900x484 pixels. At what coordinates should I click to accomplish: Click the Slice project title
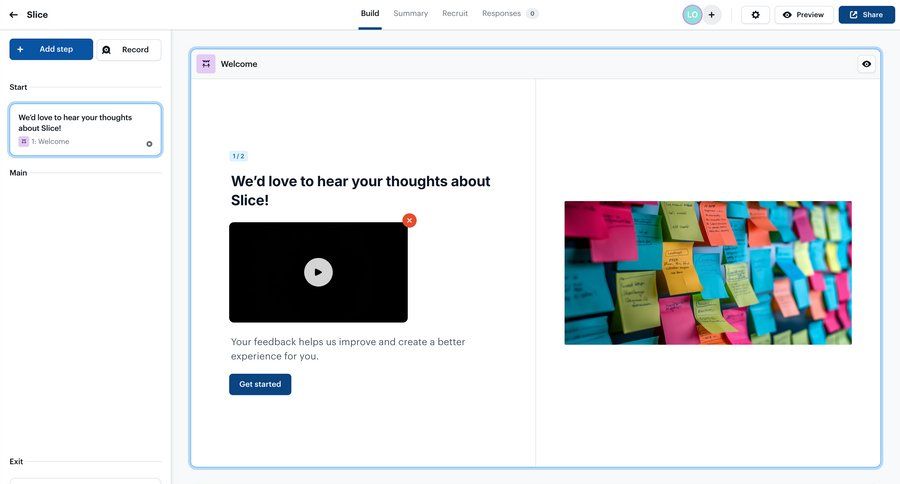coord(37,15)
